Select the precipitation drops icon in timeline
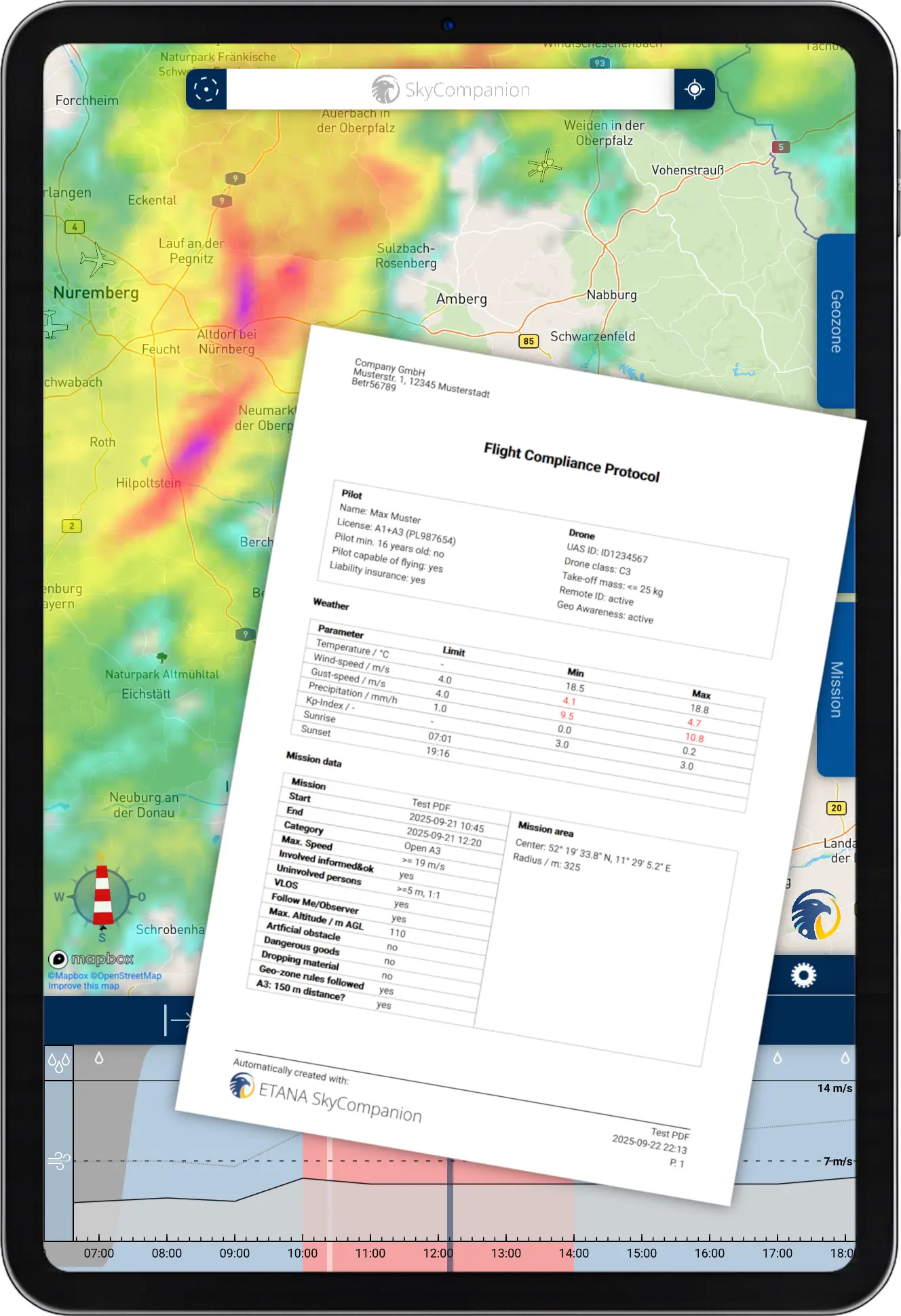This screenshot has width=901, height=1316. 58,1062
